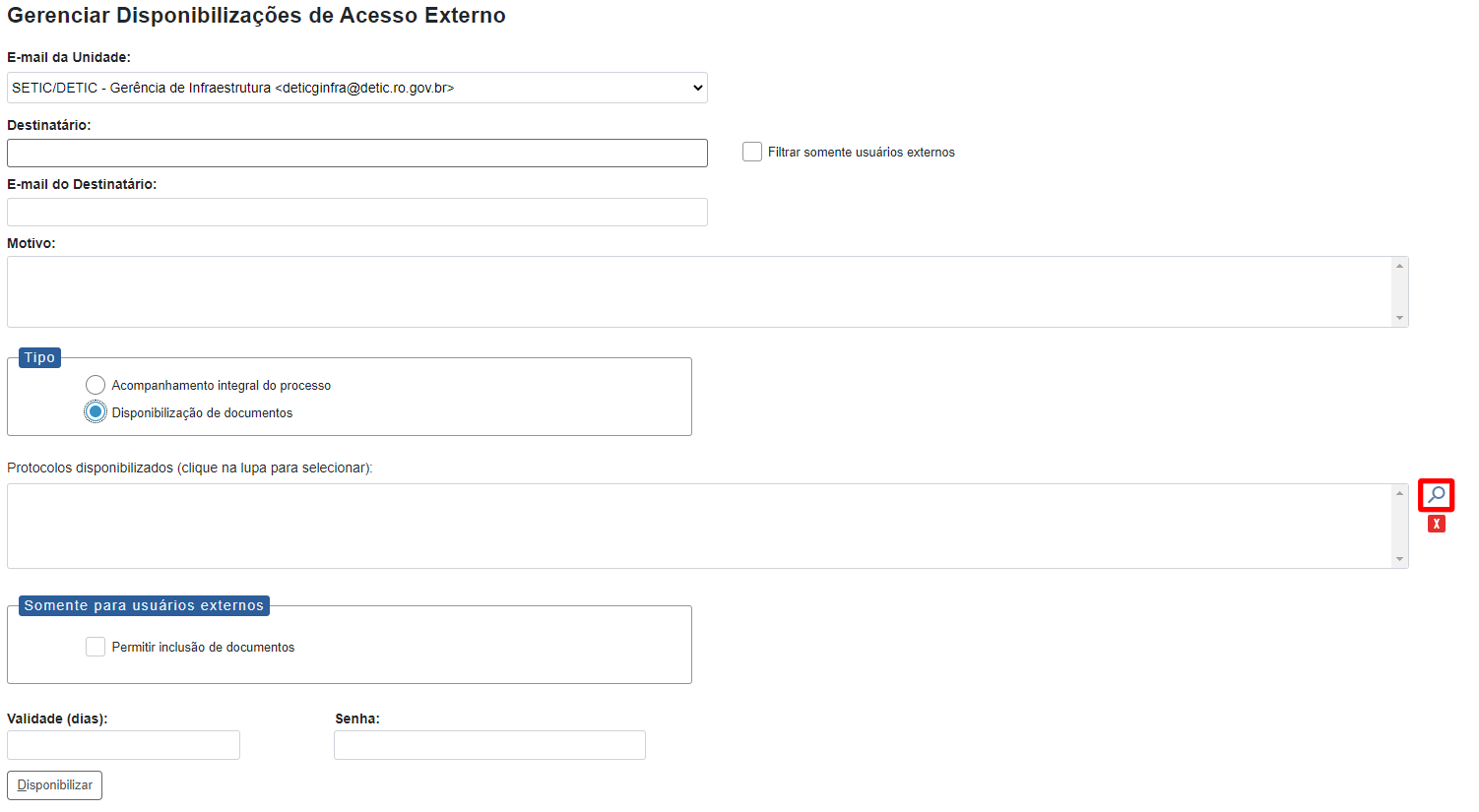The image size is (1479, 812).
Task: Click the Motivo box scroll-down arrow
Action: pyautogui.click(x=1399, y=318)
